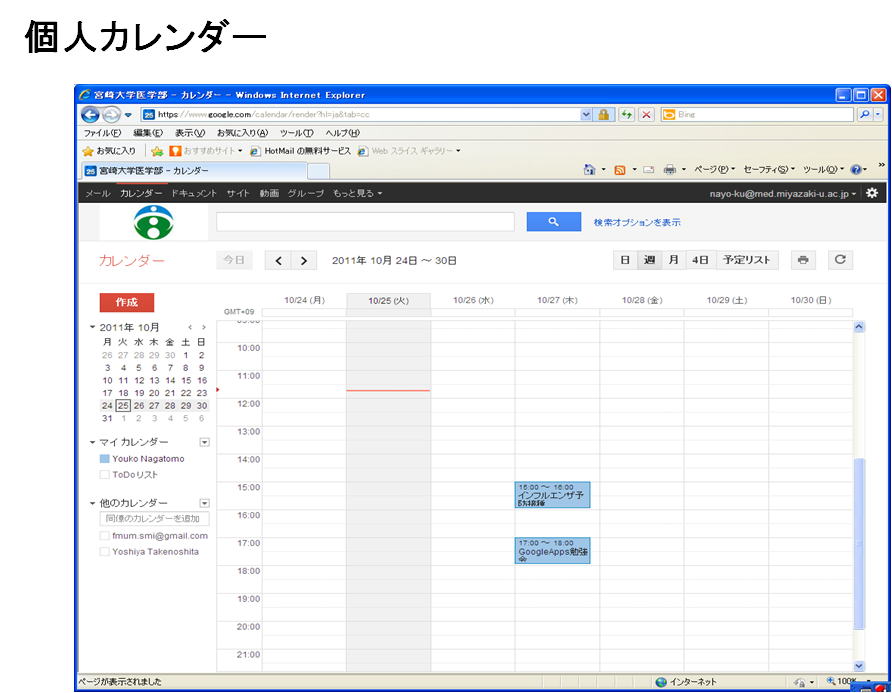Show the Yoshiya Takenoshita calendar

click(x=105, y=552)
